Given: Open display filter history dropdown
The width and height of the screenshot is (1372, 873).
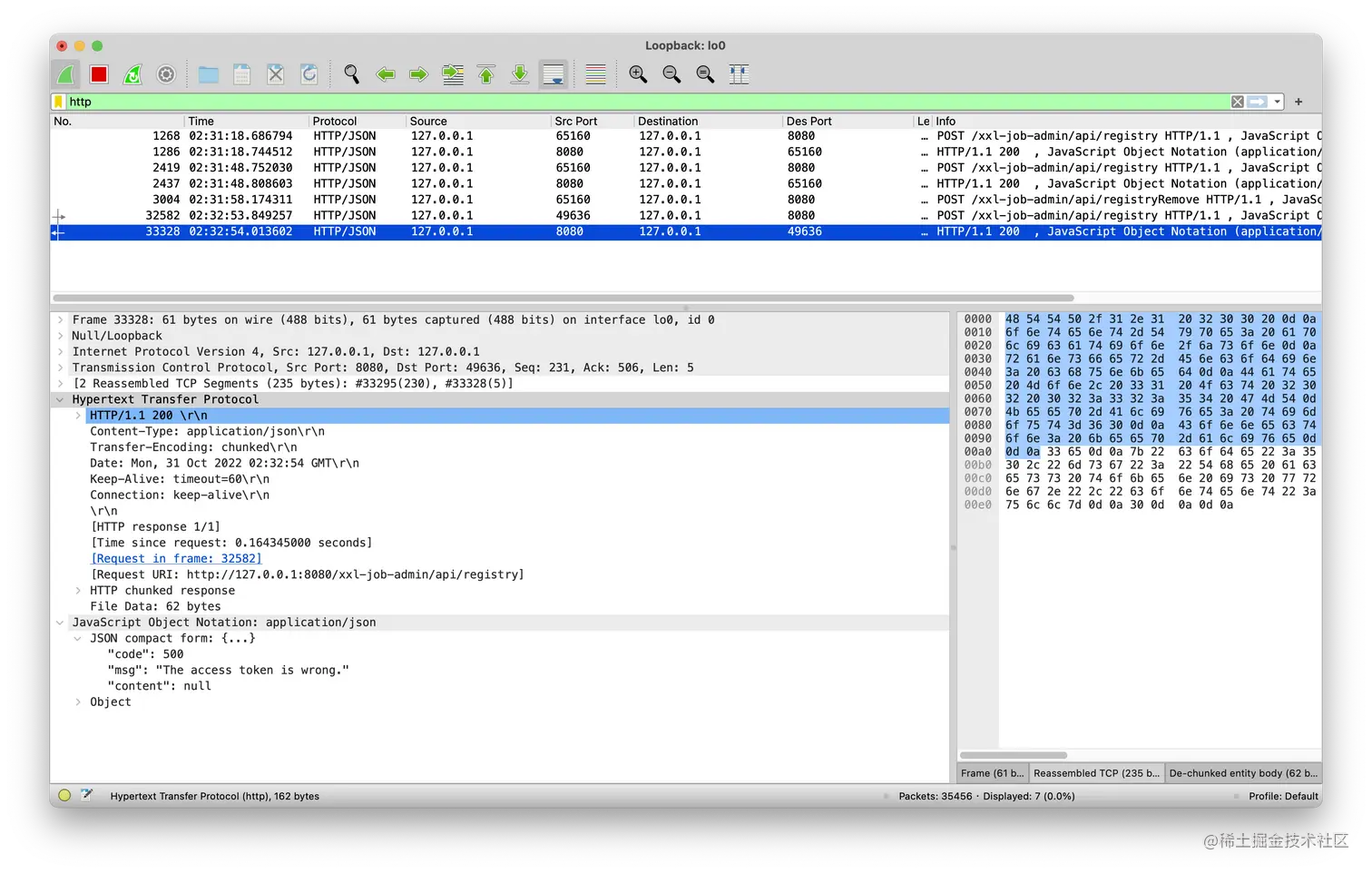Looking at the screenshot, I should coord(1278,102).
